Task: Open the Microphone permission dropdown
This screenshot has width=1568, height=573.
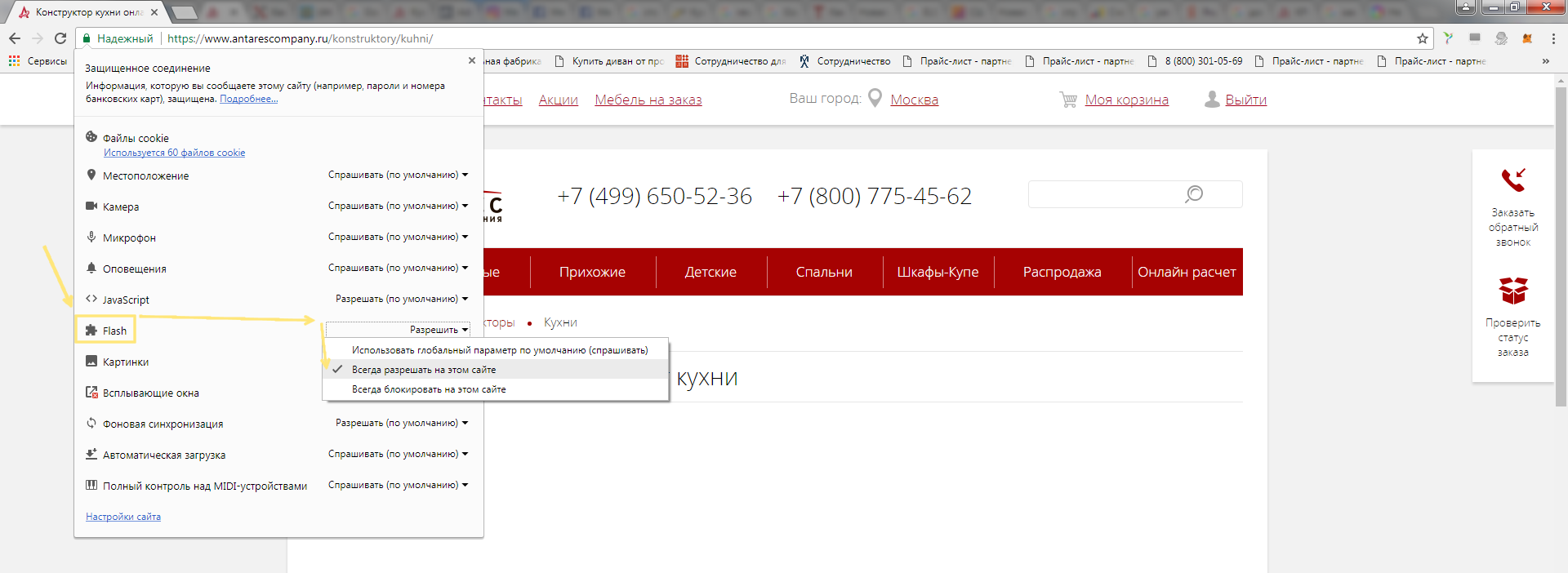Action: 398,237
